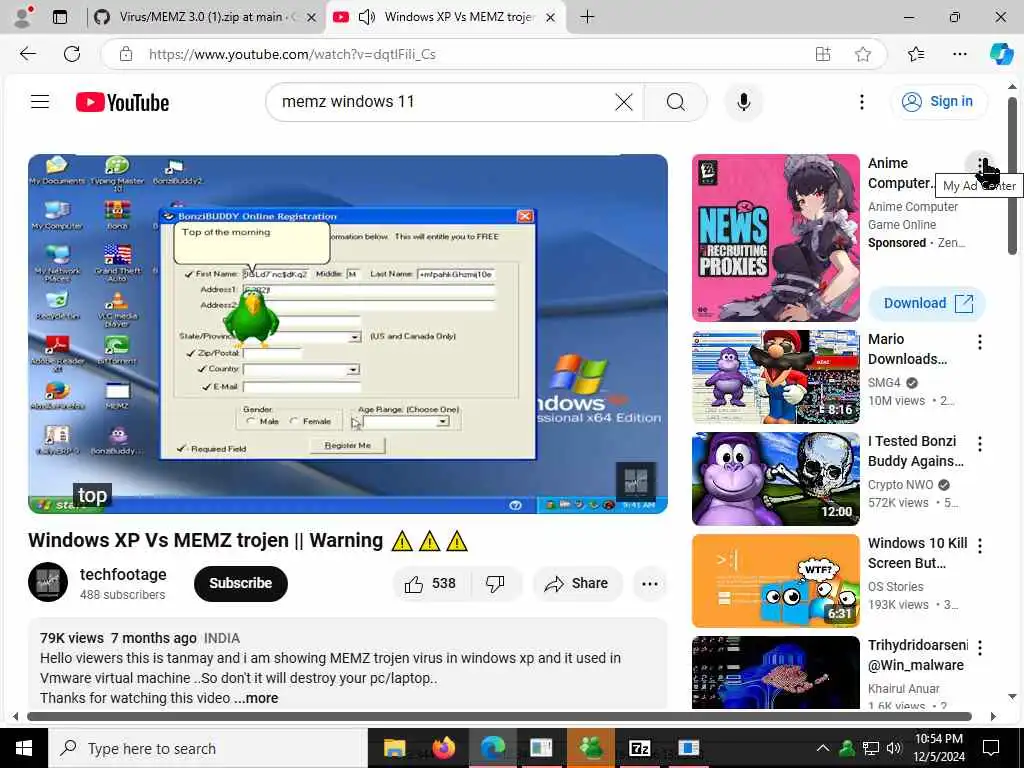Screen dimensions: 1024x768
Task: Open YouTube settings three-dot menu beside Sign in
Action: coord(861,102)
